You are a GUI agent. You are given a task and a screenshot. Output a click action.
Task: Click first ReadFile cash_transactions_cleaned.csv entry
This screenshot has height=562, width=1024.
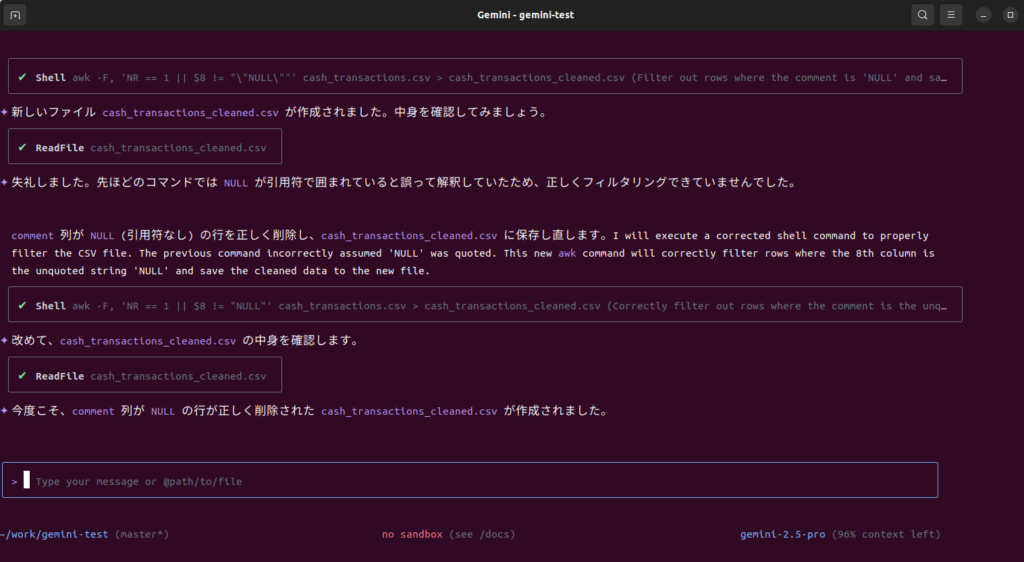[145, 147]
